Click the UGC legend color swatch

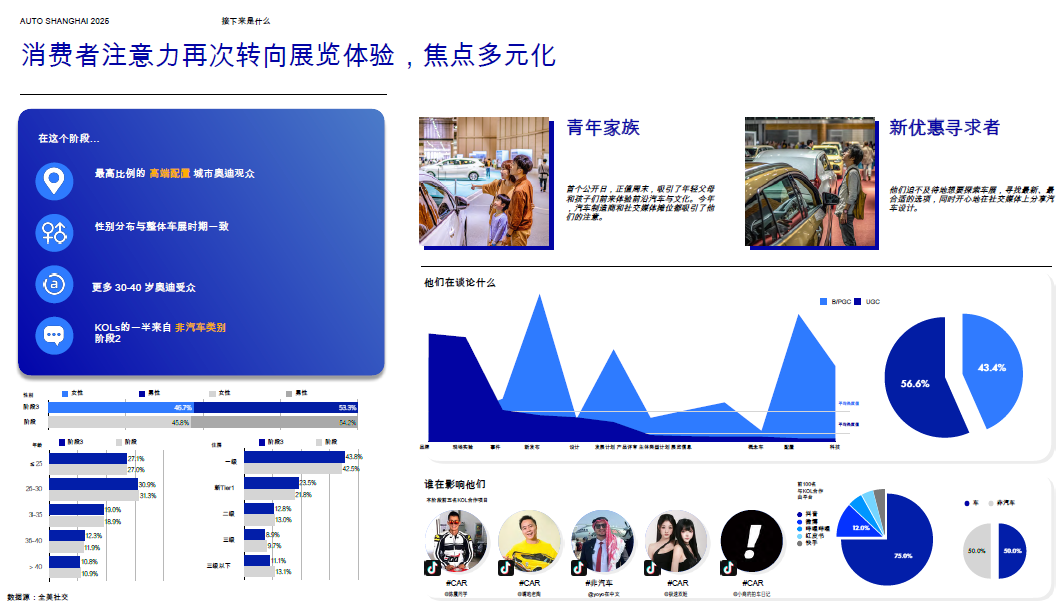(858, 302)
